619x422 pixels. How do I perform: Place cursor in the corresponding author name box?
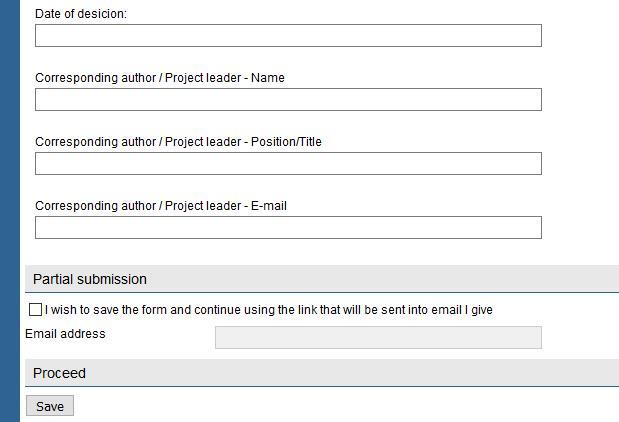click(x=288, y=99)
